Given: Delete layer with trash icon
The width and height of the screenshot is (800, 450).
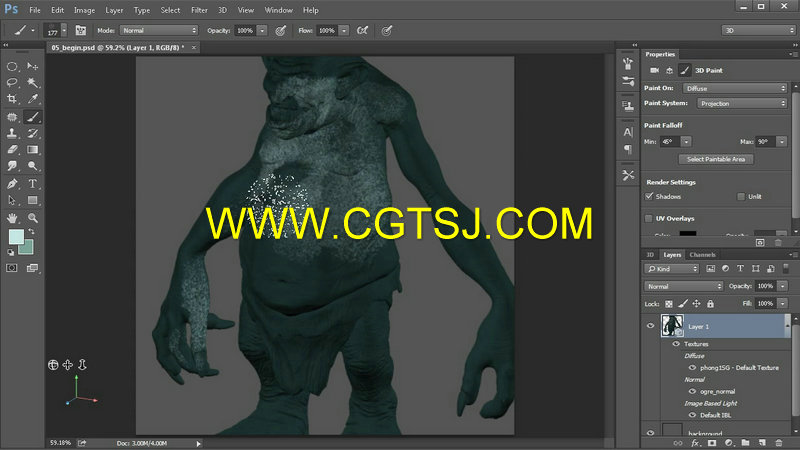Looking at the screenshot, I should [779, 443].
